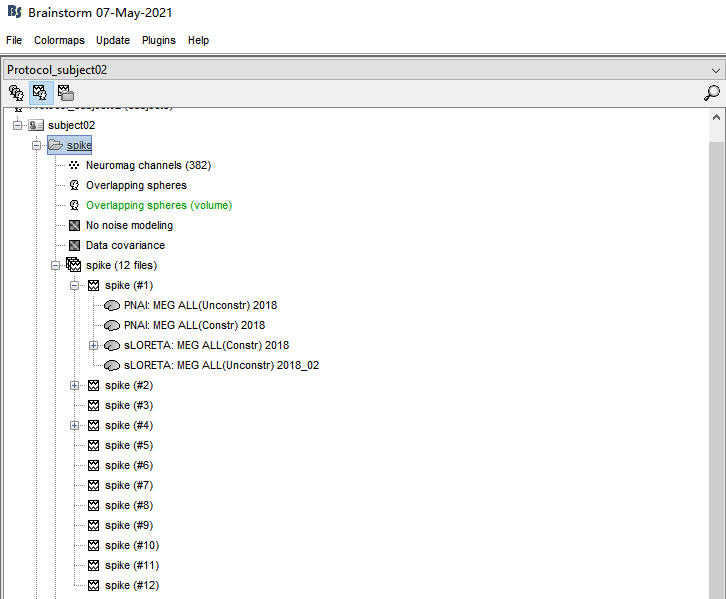Click the Overlapping spheres head model icon

(74, 185)
